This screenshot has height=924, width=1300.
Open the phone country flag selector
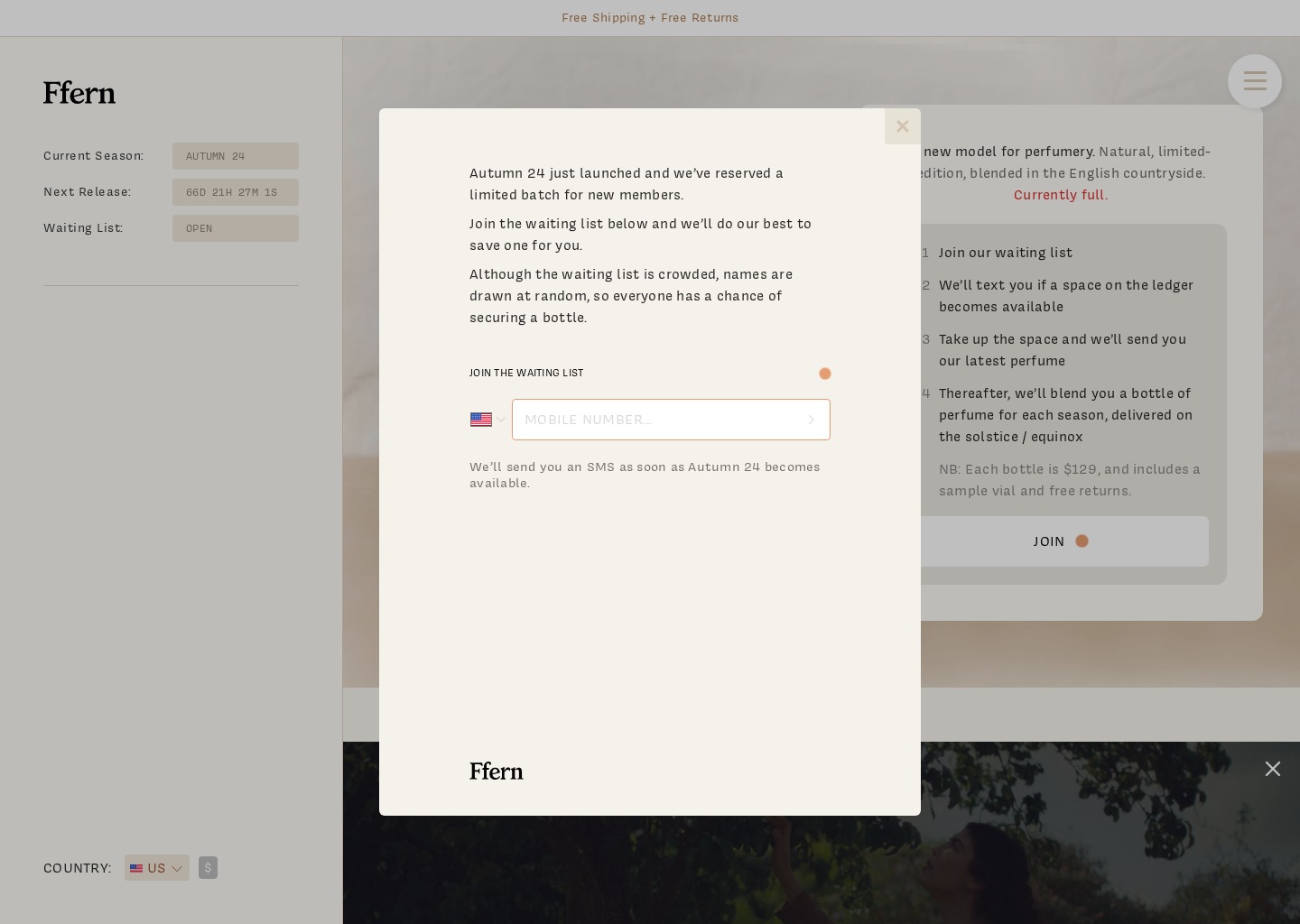coord(487,420)
